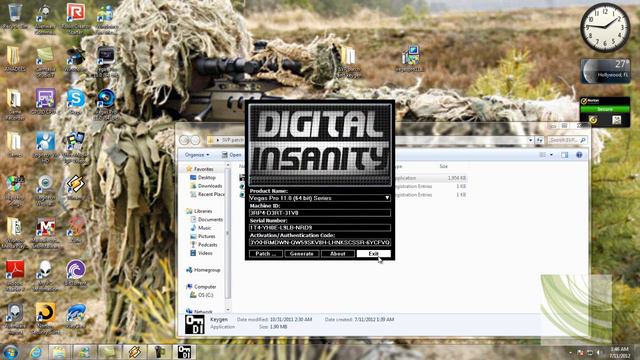The height and width of the screenshot is (360, 640).
Task: Click Open in Explorer toolbar
Action: [x=231, y=155]
